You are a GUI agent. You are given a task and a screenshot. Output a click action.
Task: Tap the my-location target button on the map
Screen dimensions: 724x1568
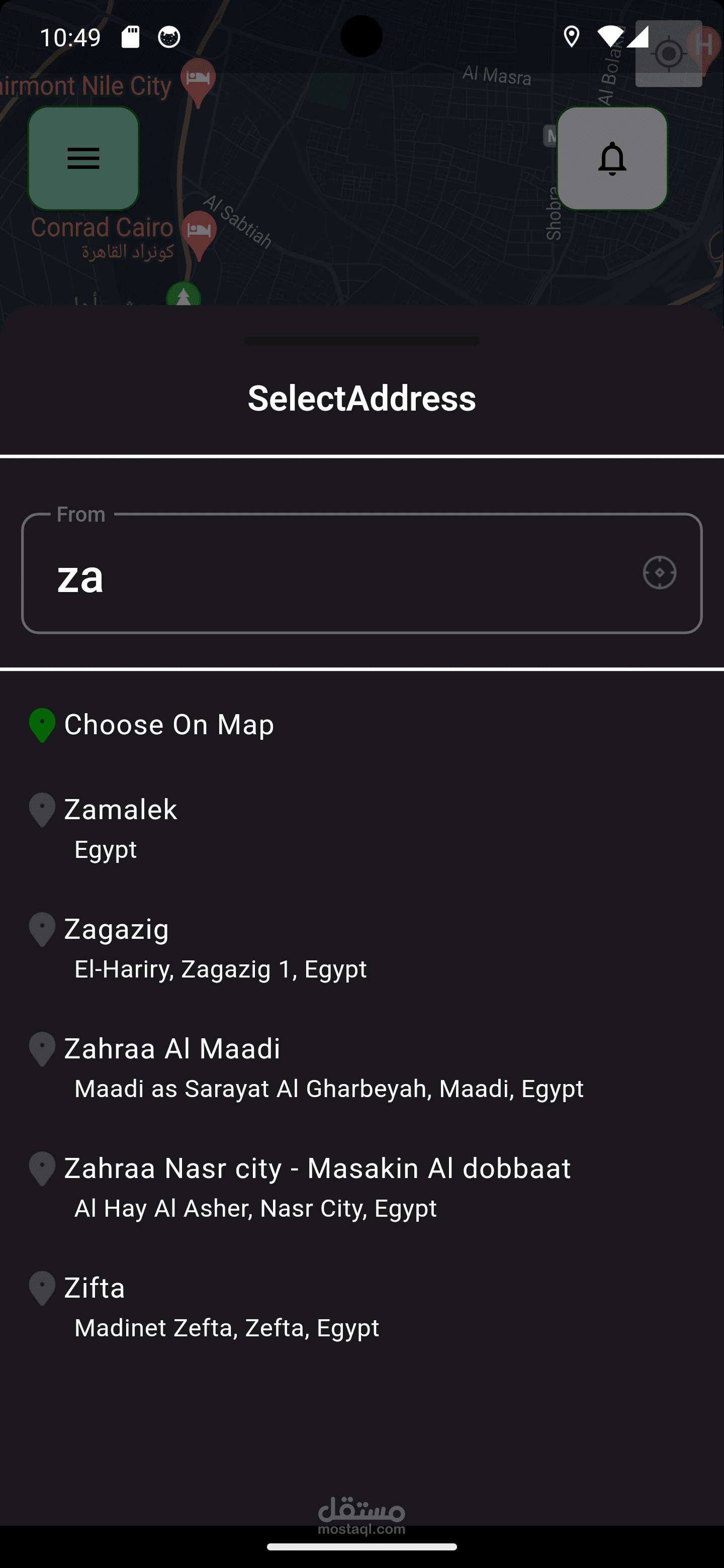point(668,54)
